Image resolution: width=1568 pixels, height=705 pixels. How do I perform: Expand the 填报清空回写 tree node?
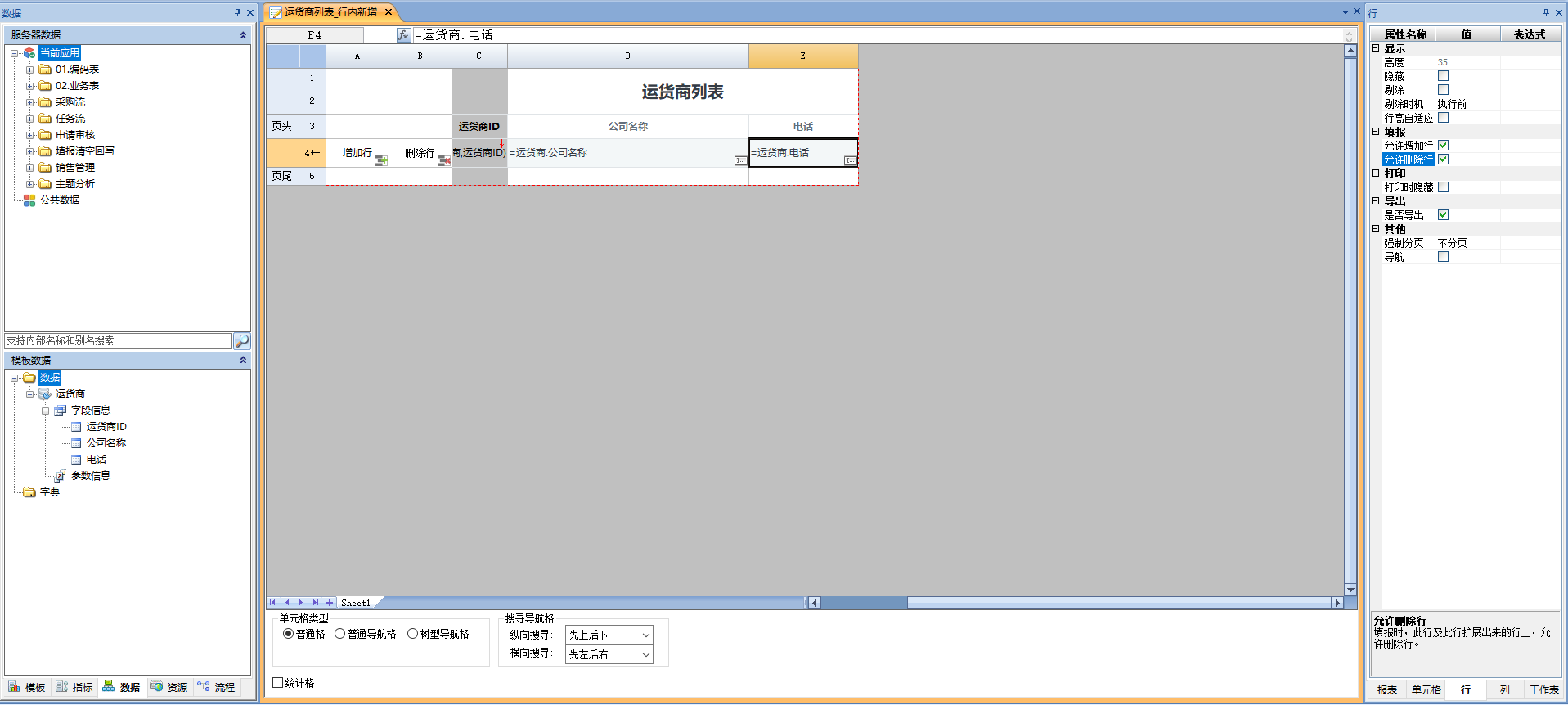(30, 151)
